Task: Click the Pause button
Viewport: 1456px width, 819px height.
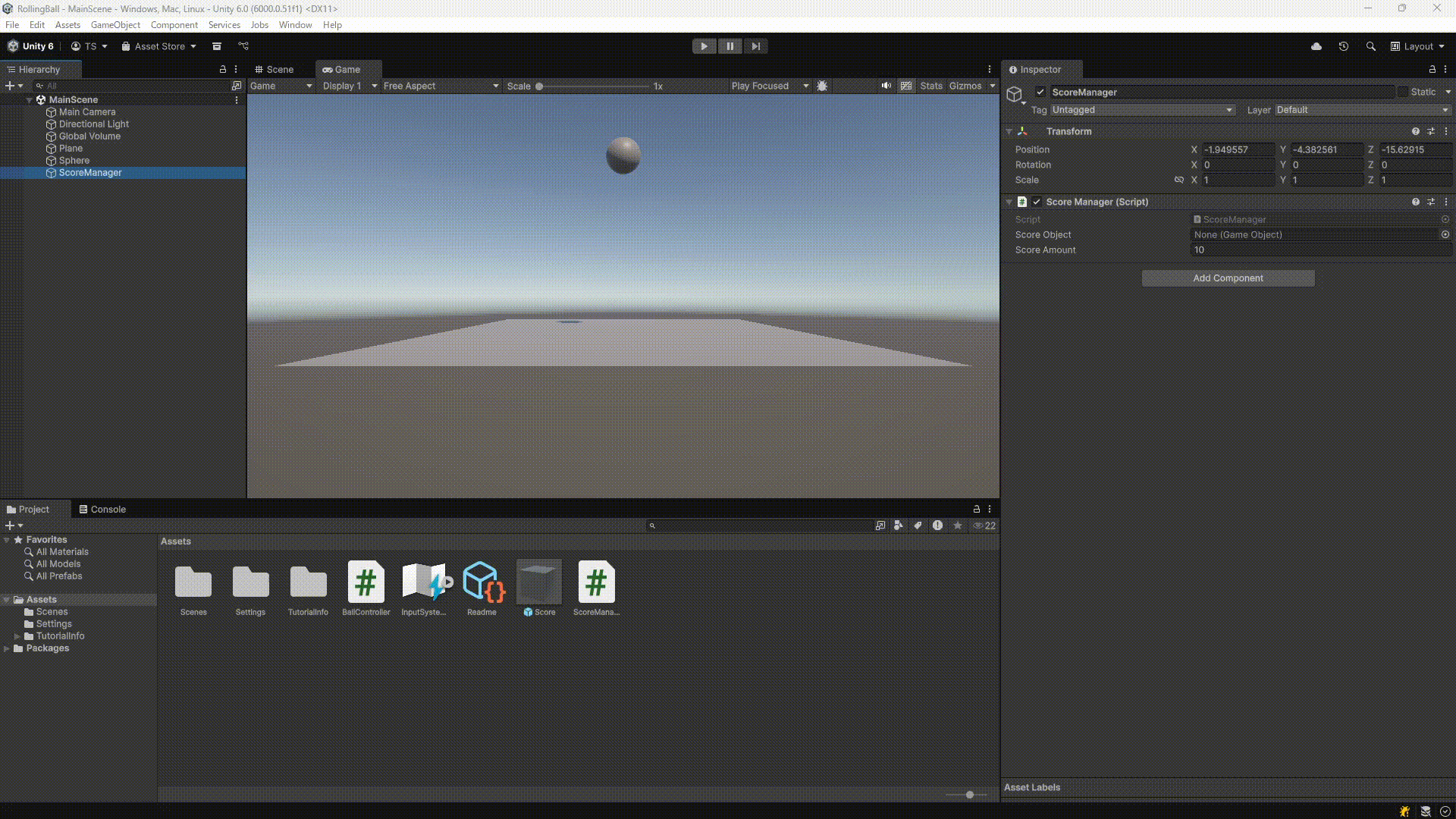Action: 730,46
